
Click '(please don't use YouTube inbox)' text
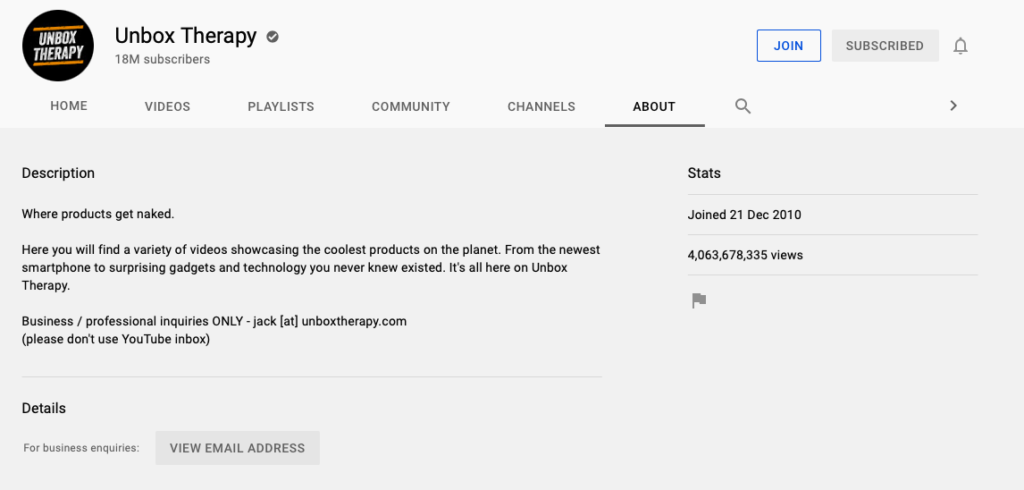point(116,340)
